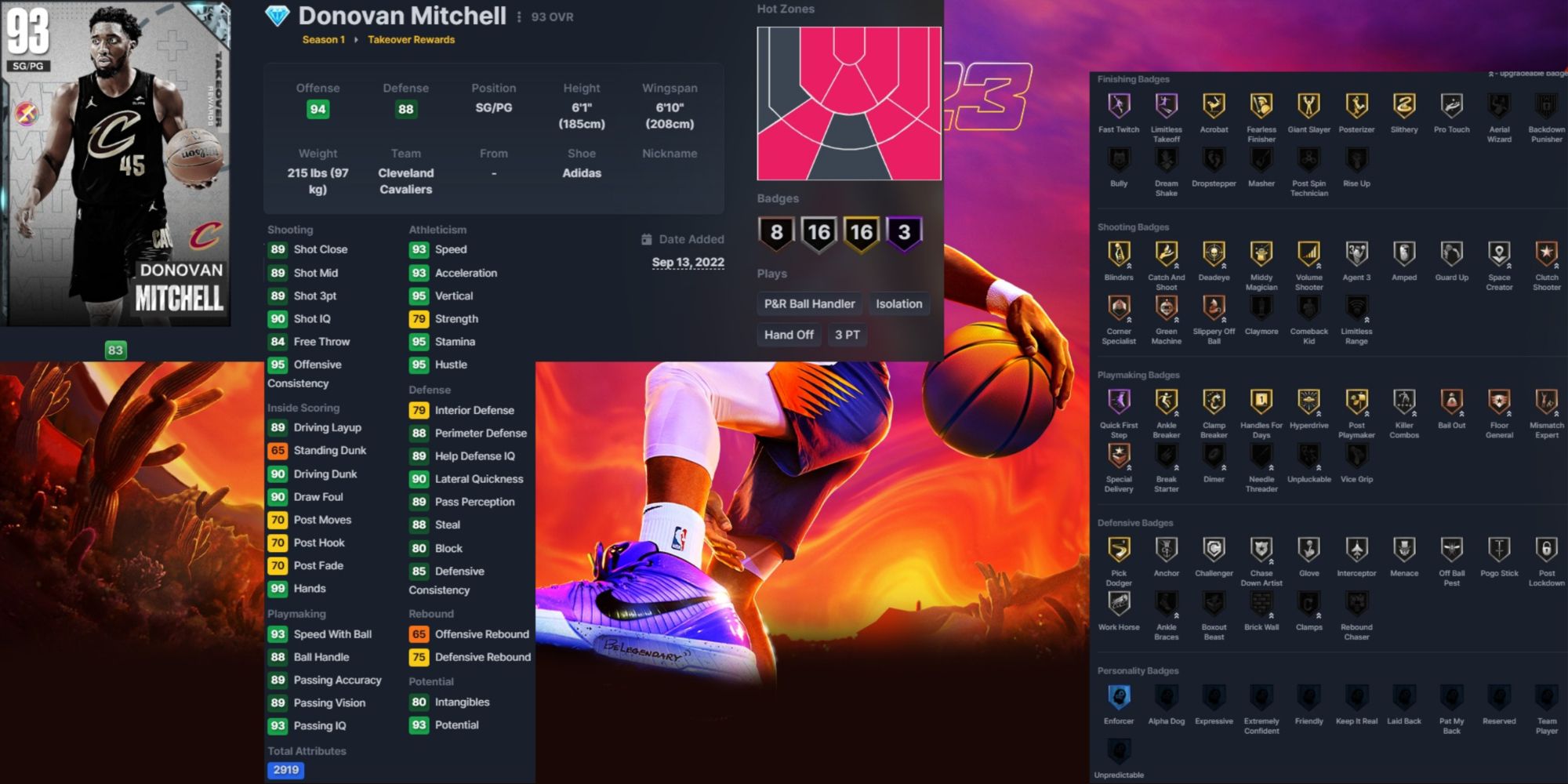The image size is (1568, 784).
Task: Click the Slithery badge icon
Action: [1404, 105]
